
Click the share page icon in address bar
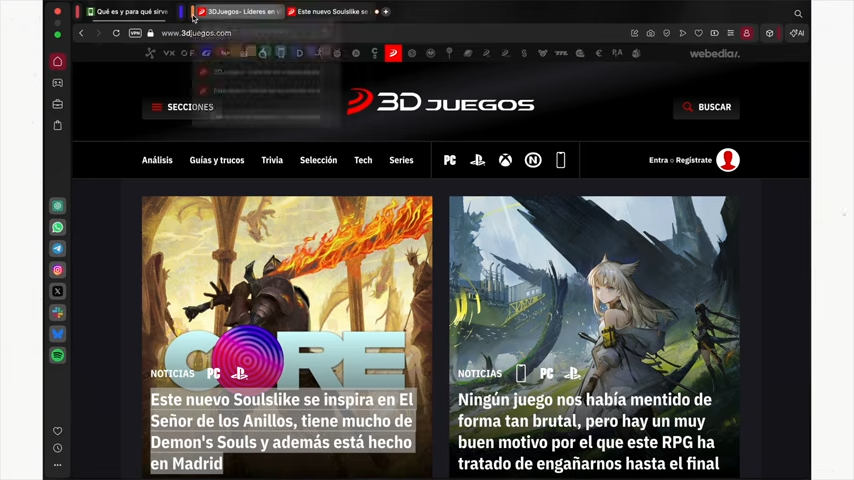point(635,33)
